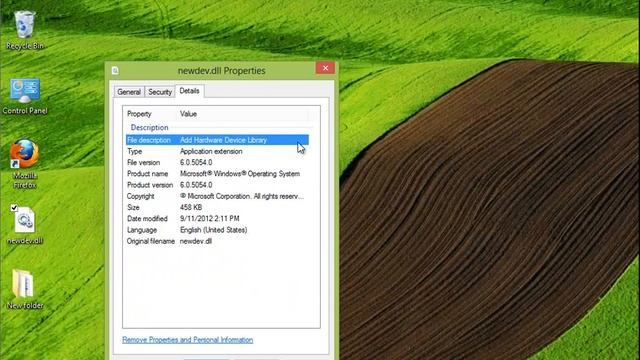This screenshot has width=640, height=360.
Task: Select the File description row
Action: pos(217,140)
